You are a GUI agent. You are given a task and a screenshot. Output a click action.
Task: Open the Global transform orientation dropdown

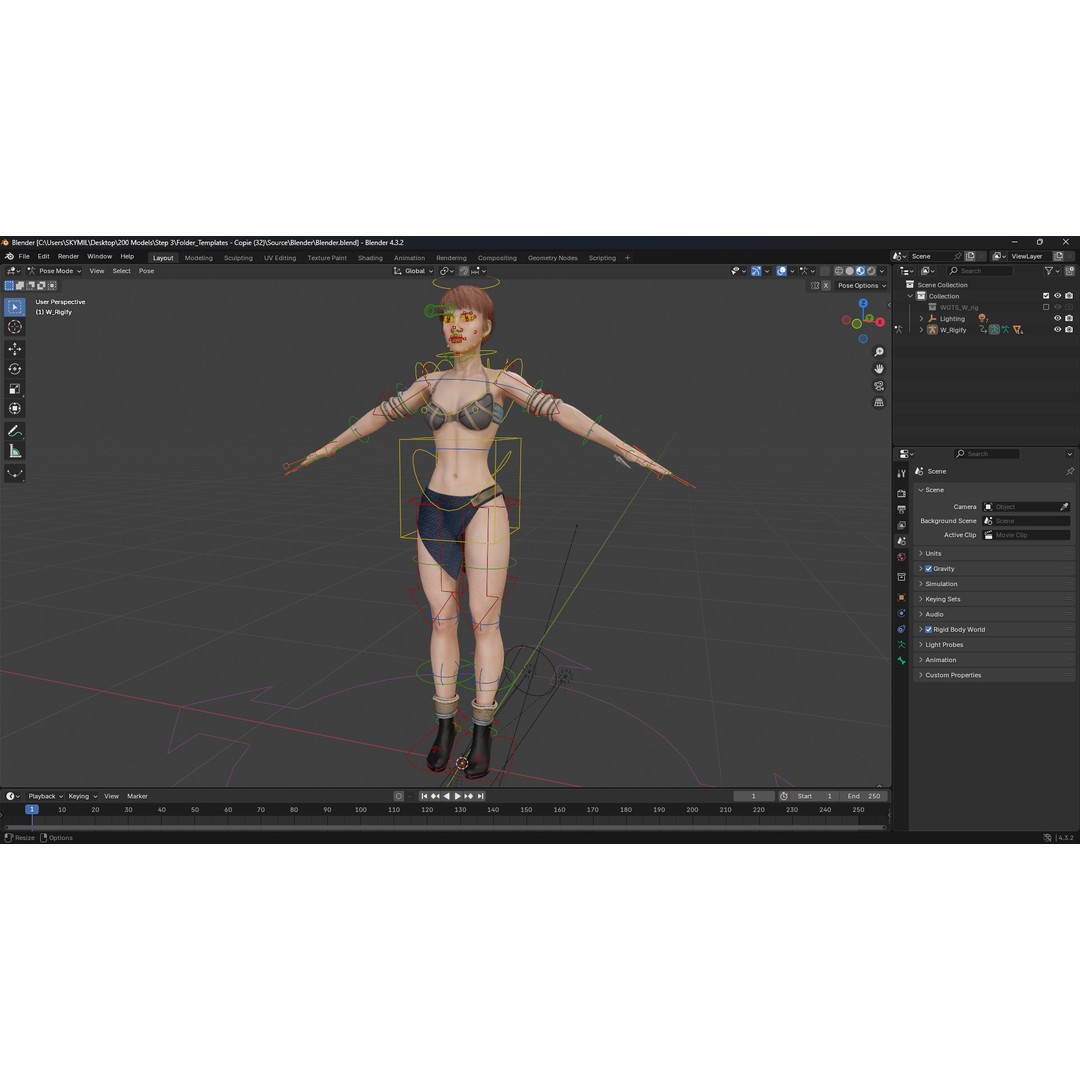[413, 271]
